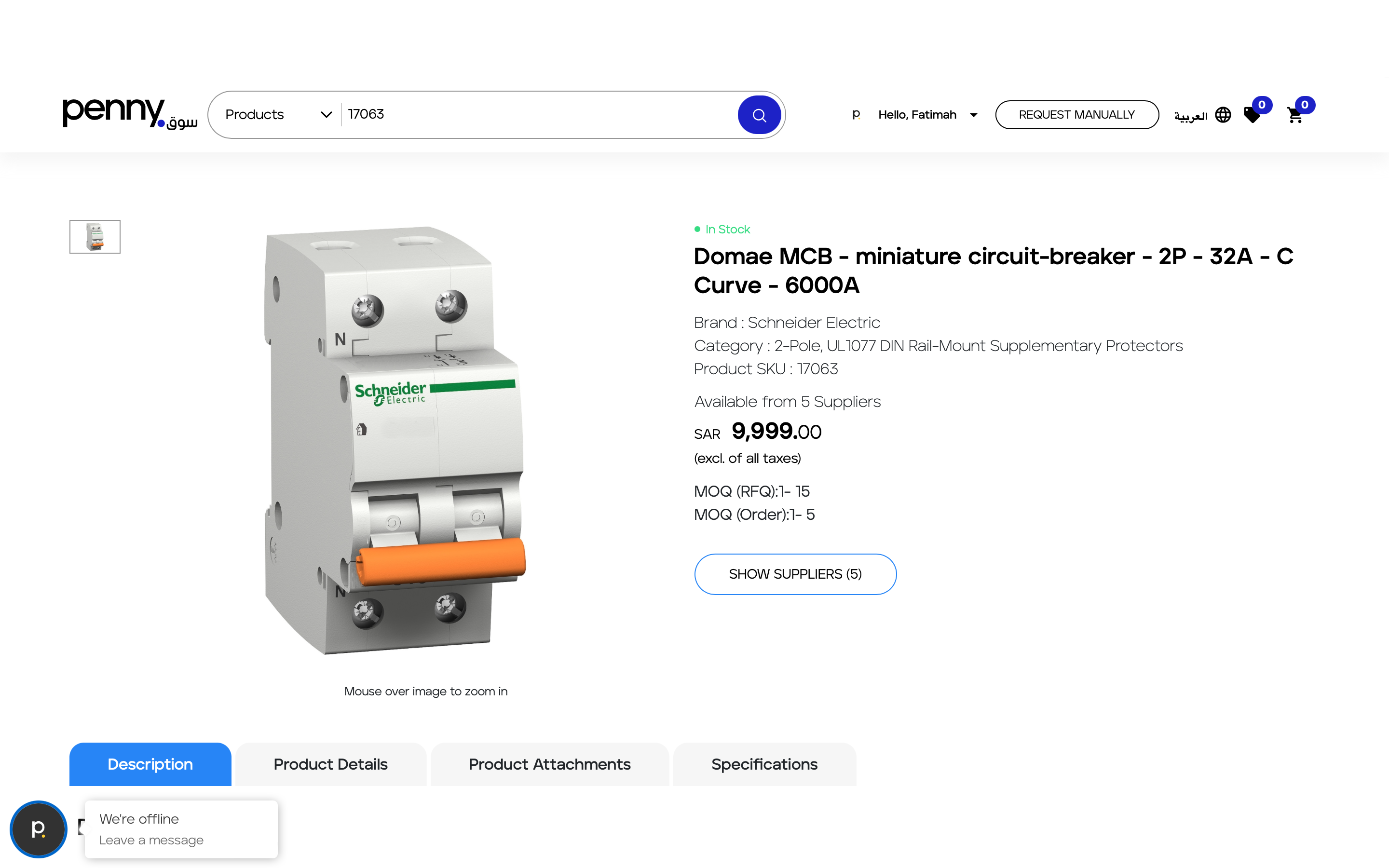
Task: Open the Specifications tab
Action: point(764,764)
